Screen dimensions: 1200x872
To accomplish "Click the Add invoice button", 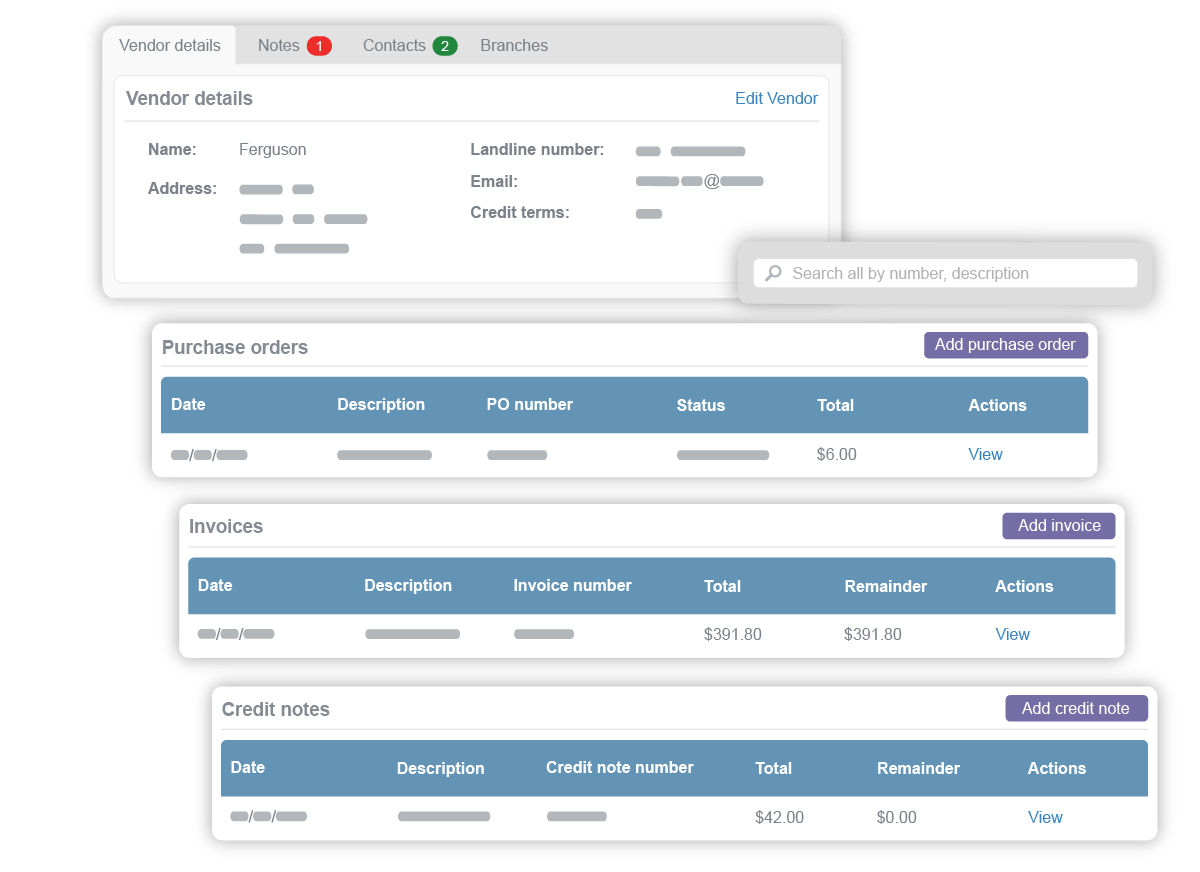I will click(1059, 526).
